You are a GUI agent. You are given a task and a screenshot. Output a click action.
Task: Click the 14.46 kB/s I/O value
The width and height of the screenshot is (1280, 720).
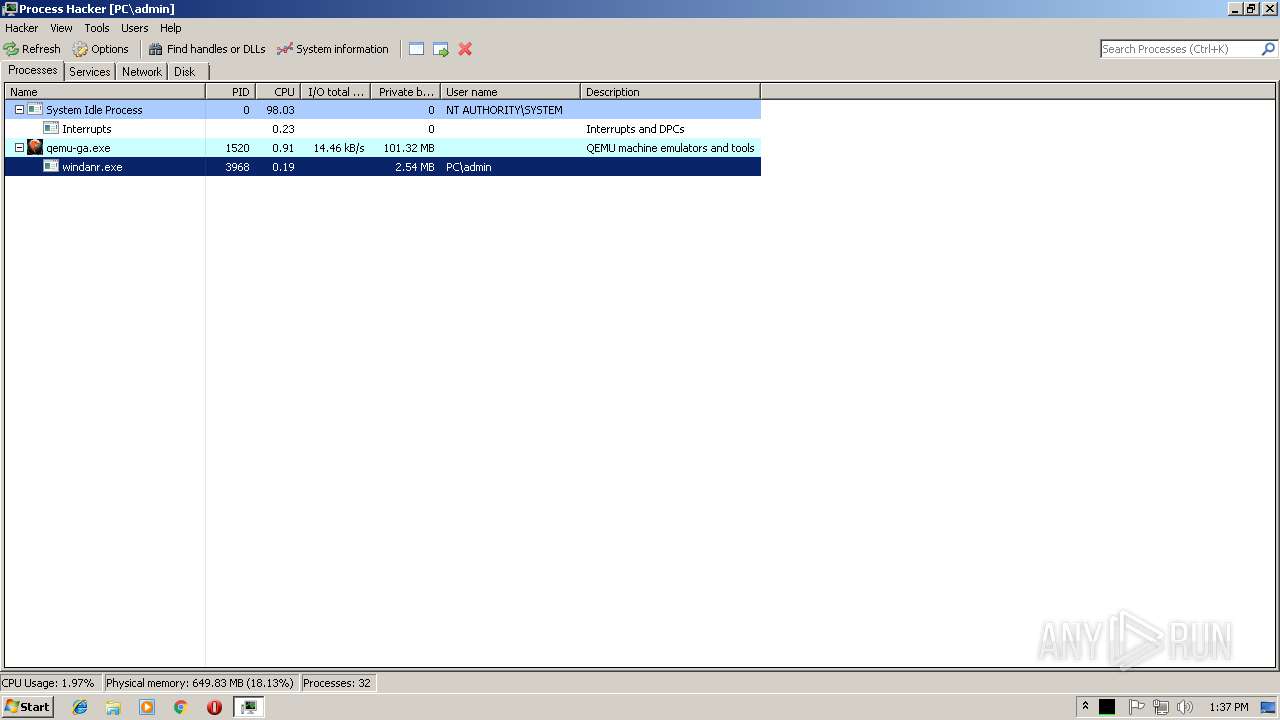339,148
